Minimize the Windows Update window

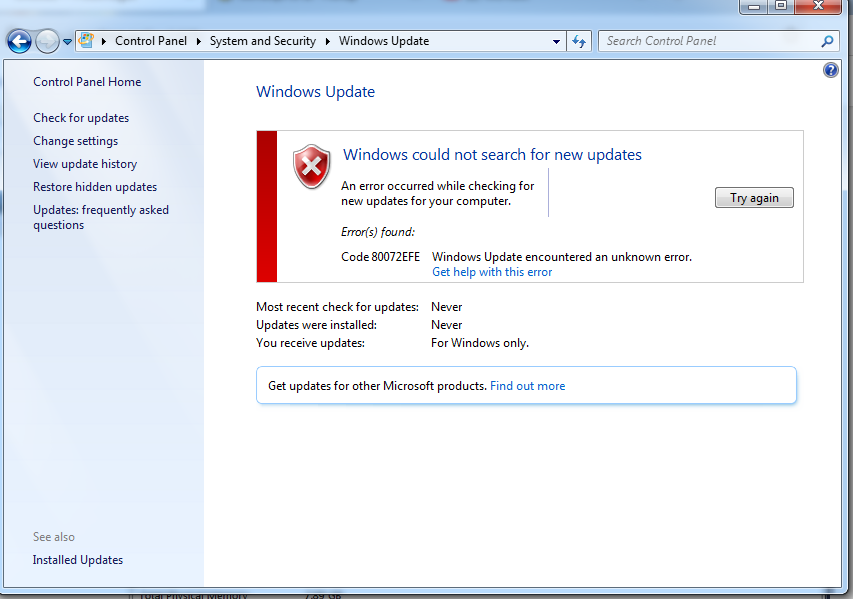[x=753, y=6]
